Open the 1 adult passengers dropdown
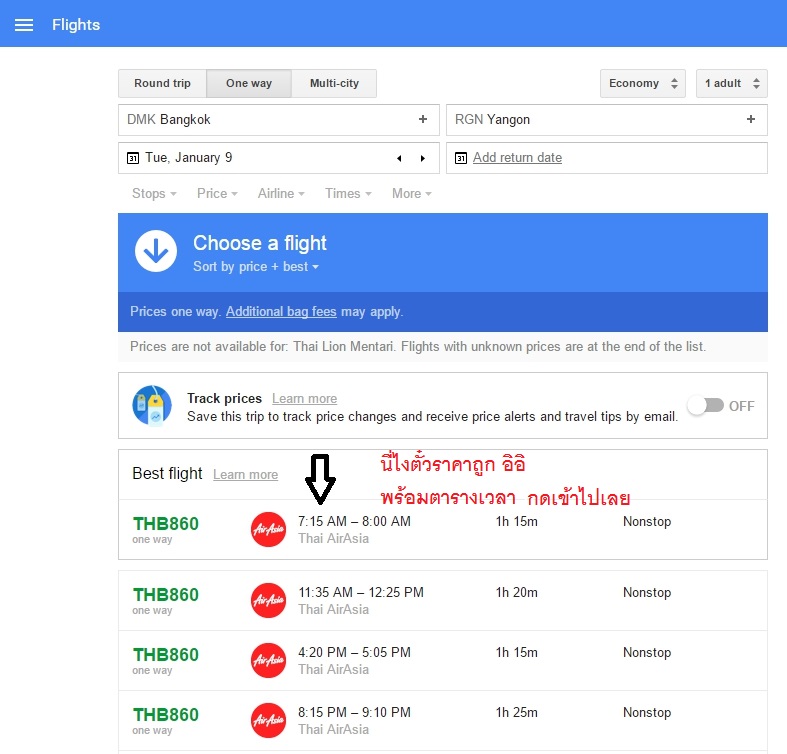This screenshot has width=787, height=754. (731, 83)
